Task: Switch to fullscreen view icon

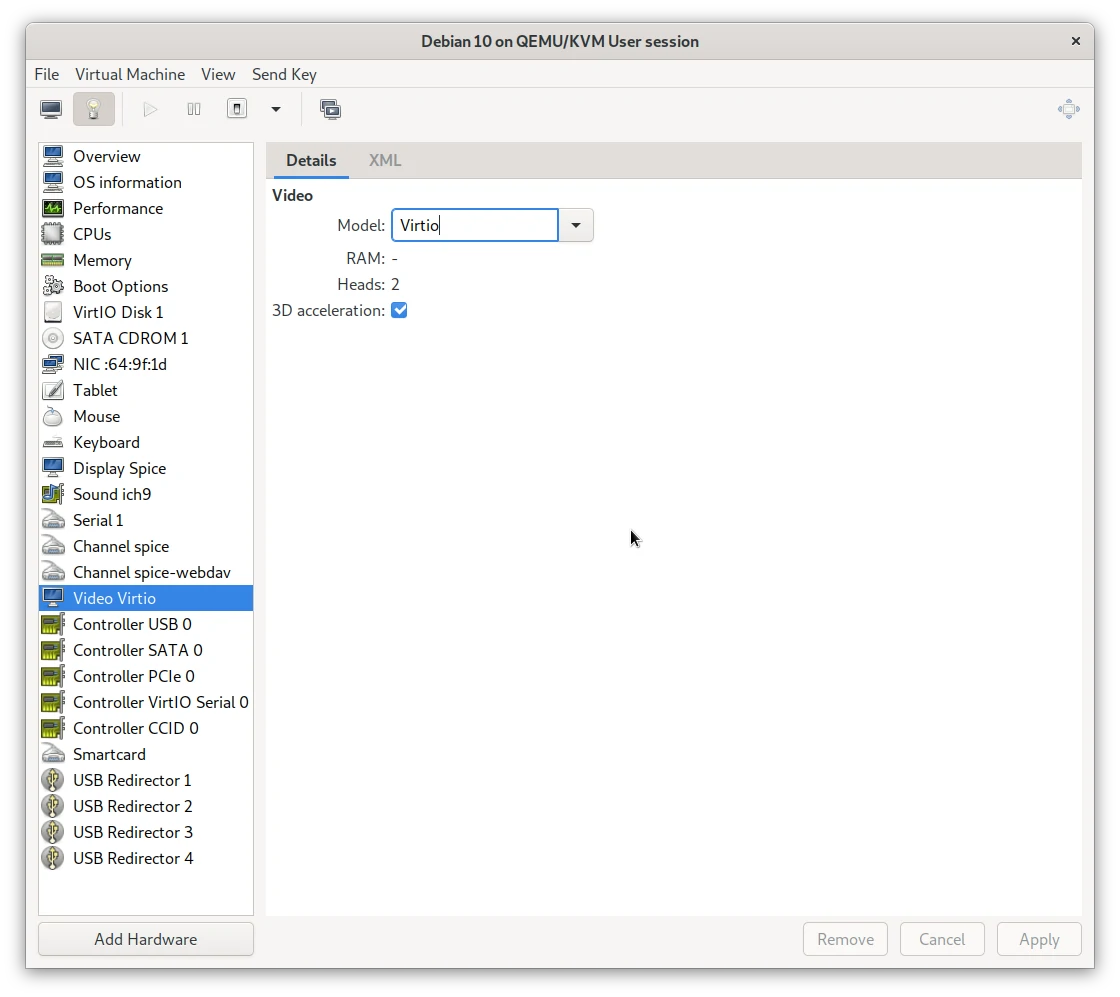Action: (x=1069, y=109)
